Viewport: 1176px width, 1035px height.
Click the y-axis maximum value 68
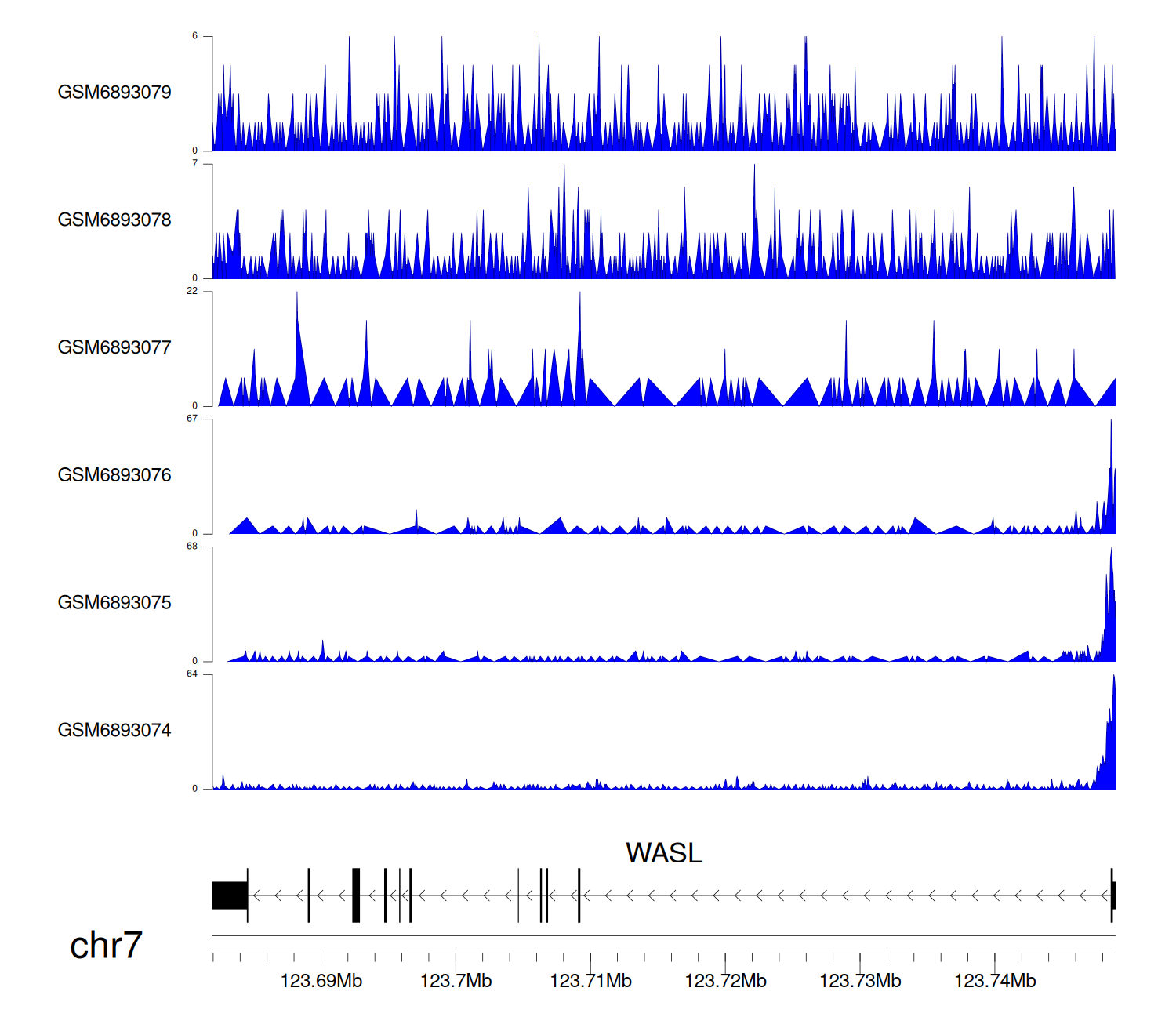(x=192, y=547)
